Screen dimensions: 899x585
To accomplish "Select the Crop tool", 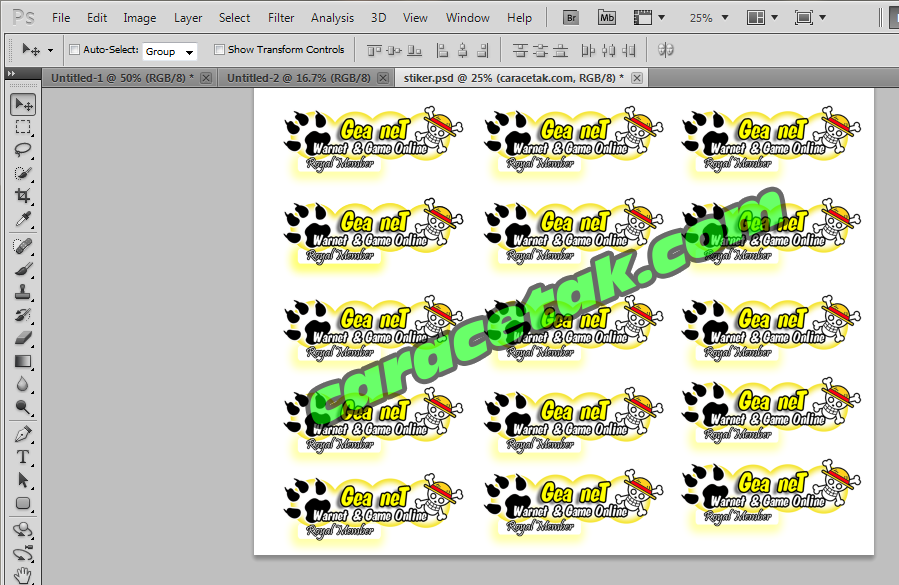I will [23, 196].
